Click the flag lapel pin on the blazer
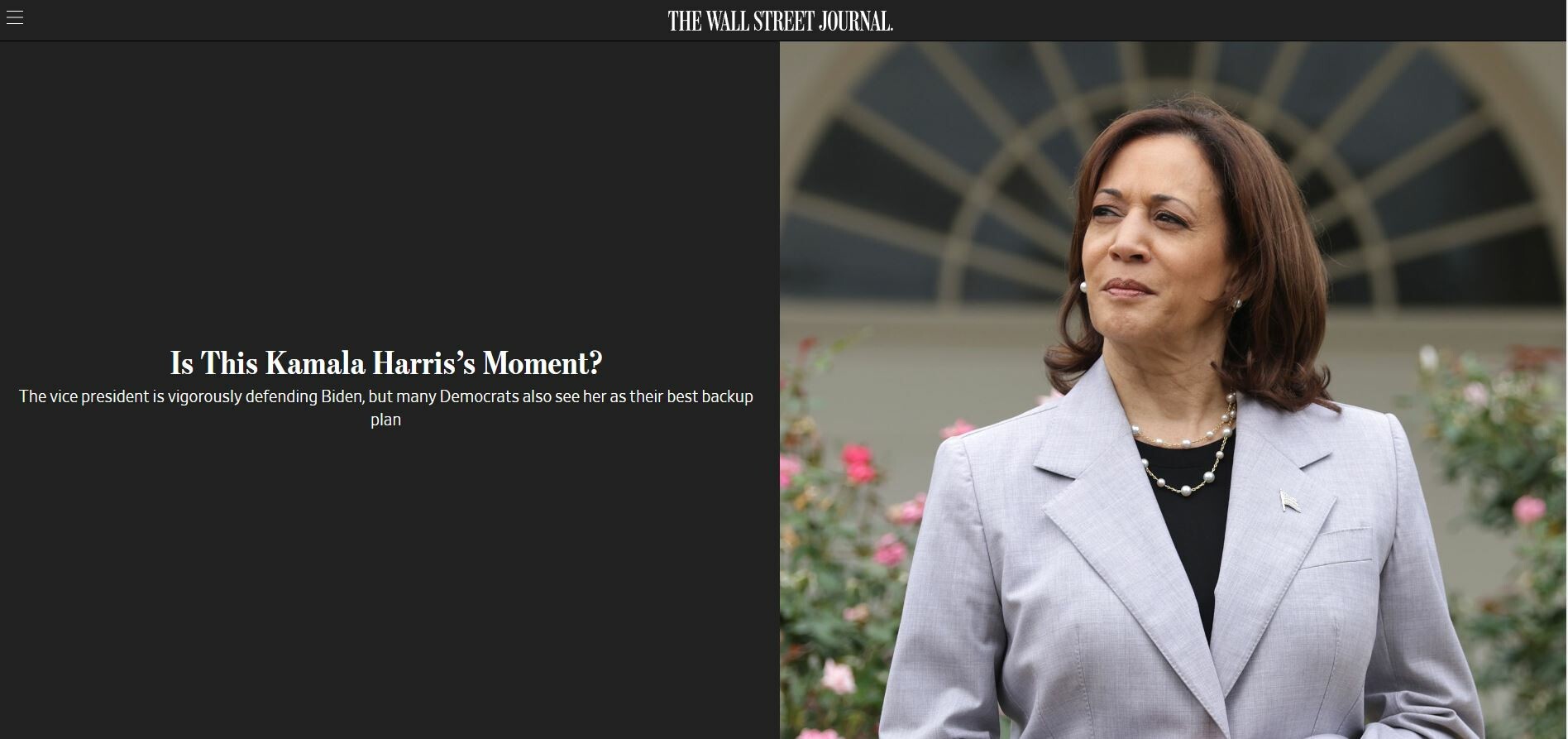 coord(1289,501)
